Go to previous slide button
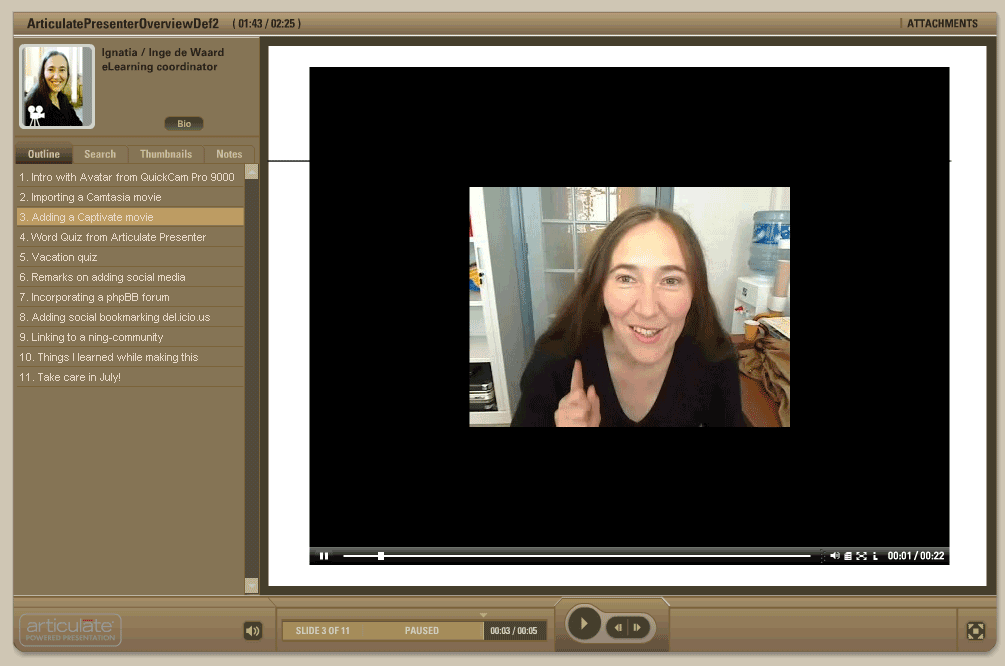The width and height of the screenshot is (1005, 666). [x=618, y=628]
